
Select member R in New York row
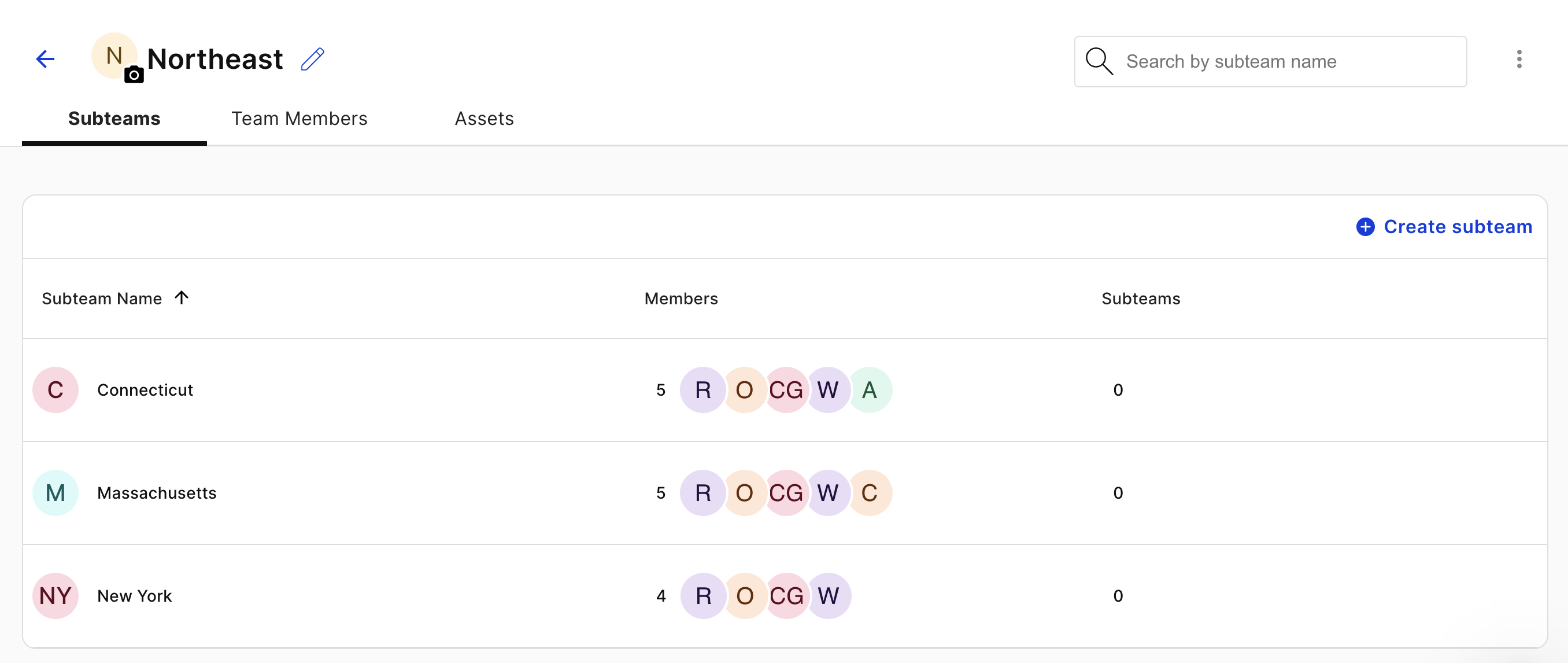pos(704,596)
